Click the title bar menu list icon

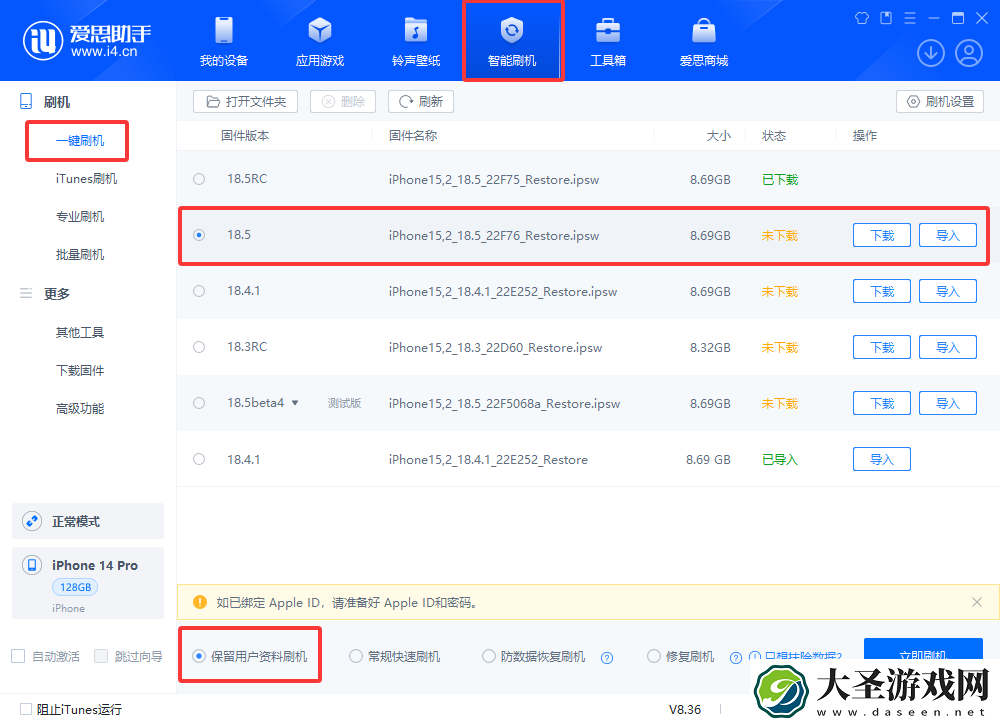coord(909,18)
